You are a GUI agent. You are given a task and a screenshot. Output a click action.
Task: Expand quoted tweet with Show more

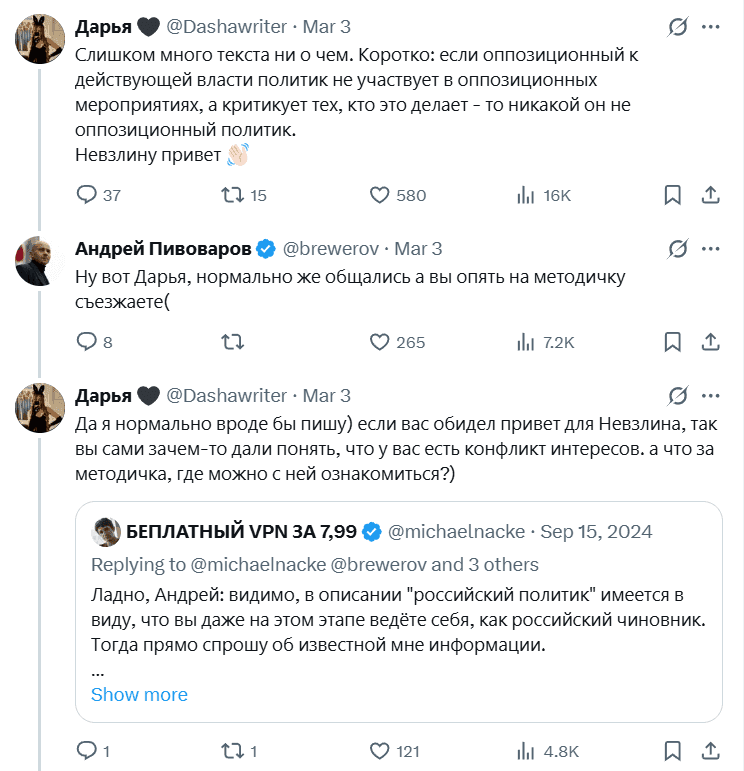click(x=139, y=695)
